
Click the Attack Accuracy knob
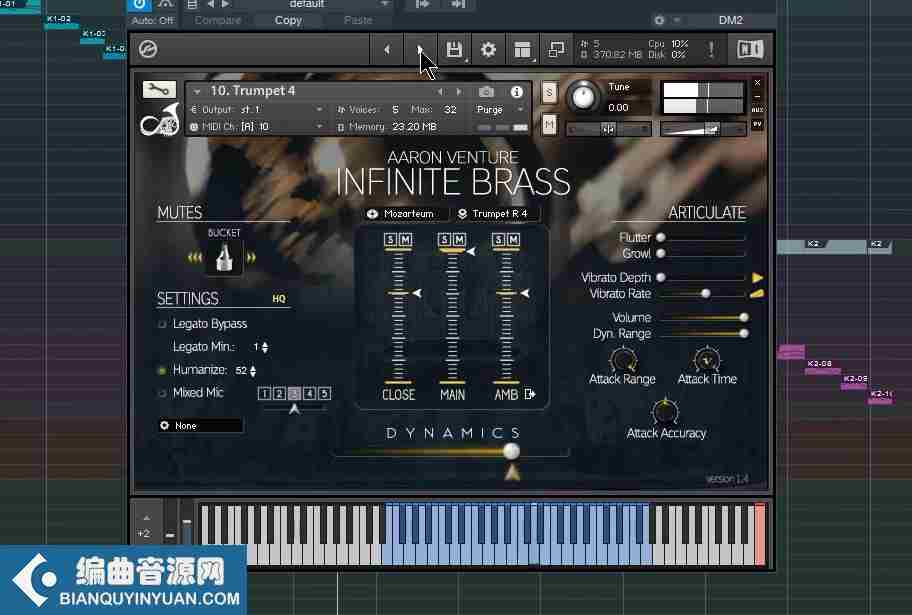(x=665, y=412)
